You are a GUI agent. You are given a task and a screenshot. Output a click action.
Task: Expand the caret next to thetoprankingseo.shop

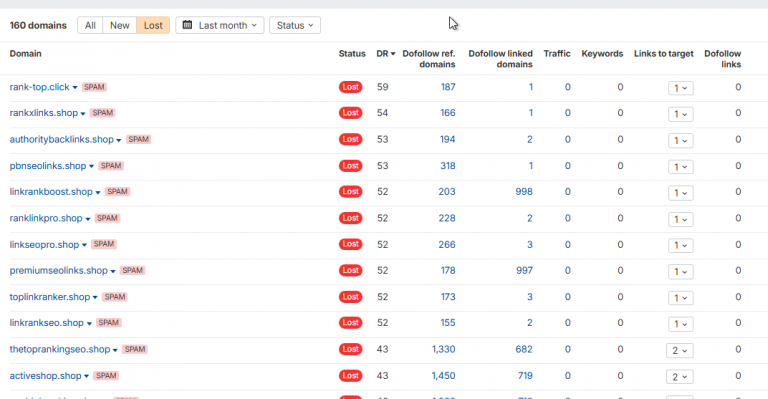click(115, 350)
